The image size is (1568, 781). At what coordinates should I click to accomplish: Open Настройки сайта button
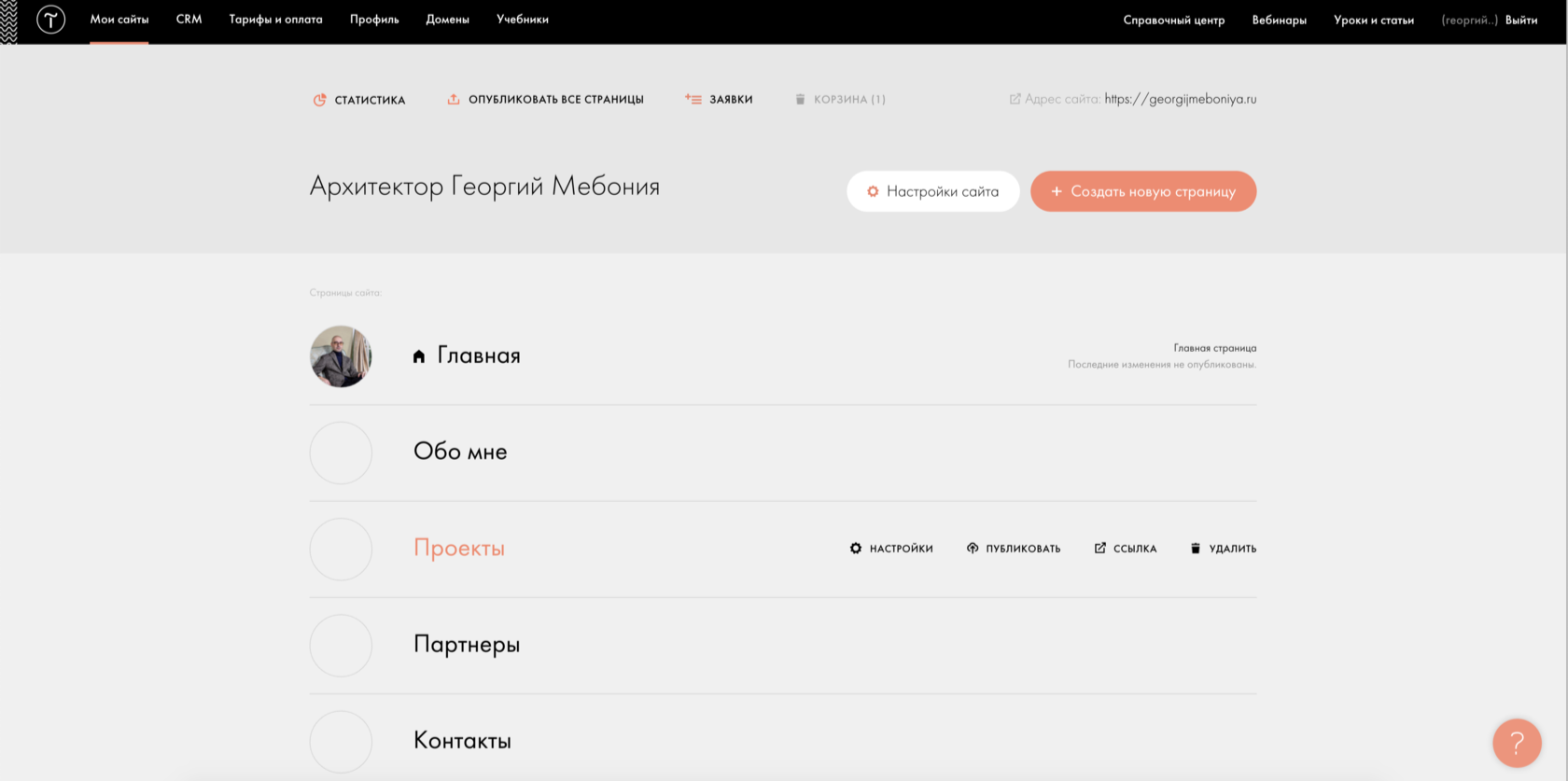click(x=932, y=191)
